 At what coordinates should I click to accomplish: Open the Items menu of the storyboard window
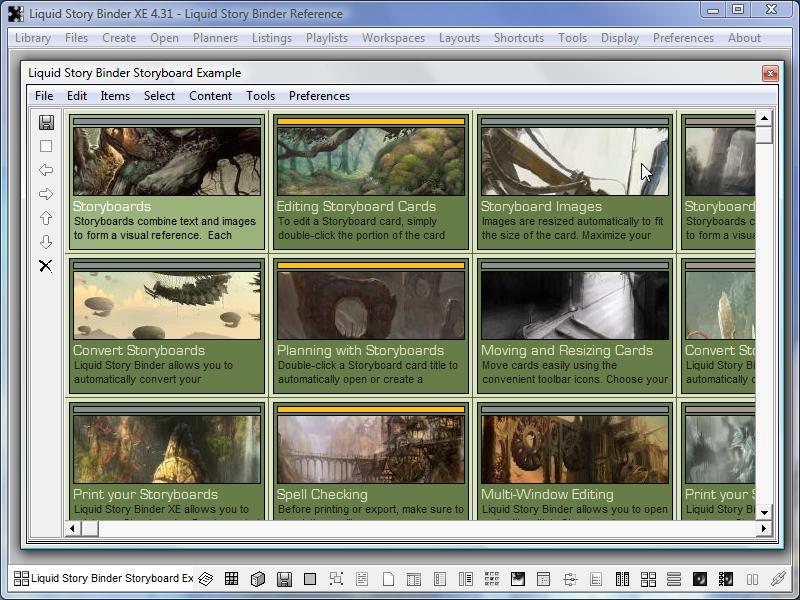coord(115,96)
